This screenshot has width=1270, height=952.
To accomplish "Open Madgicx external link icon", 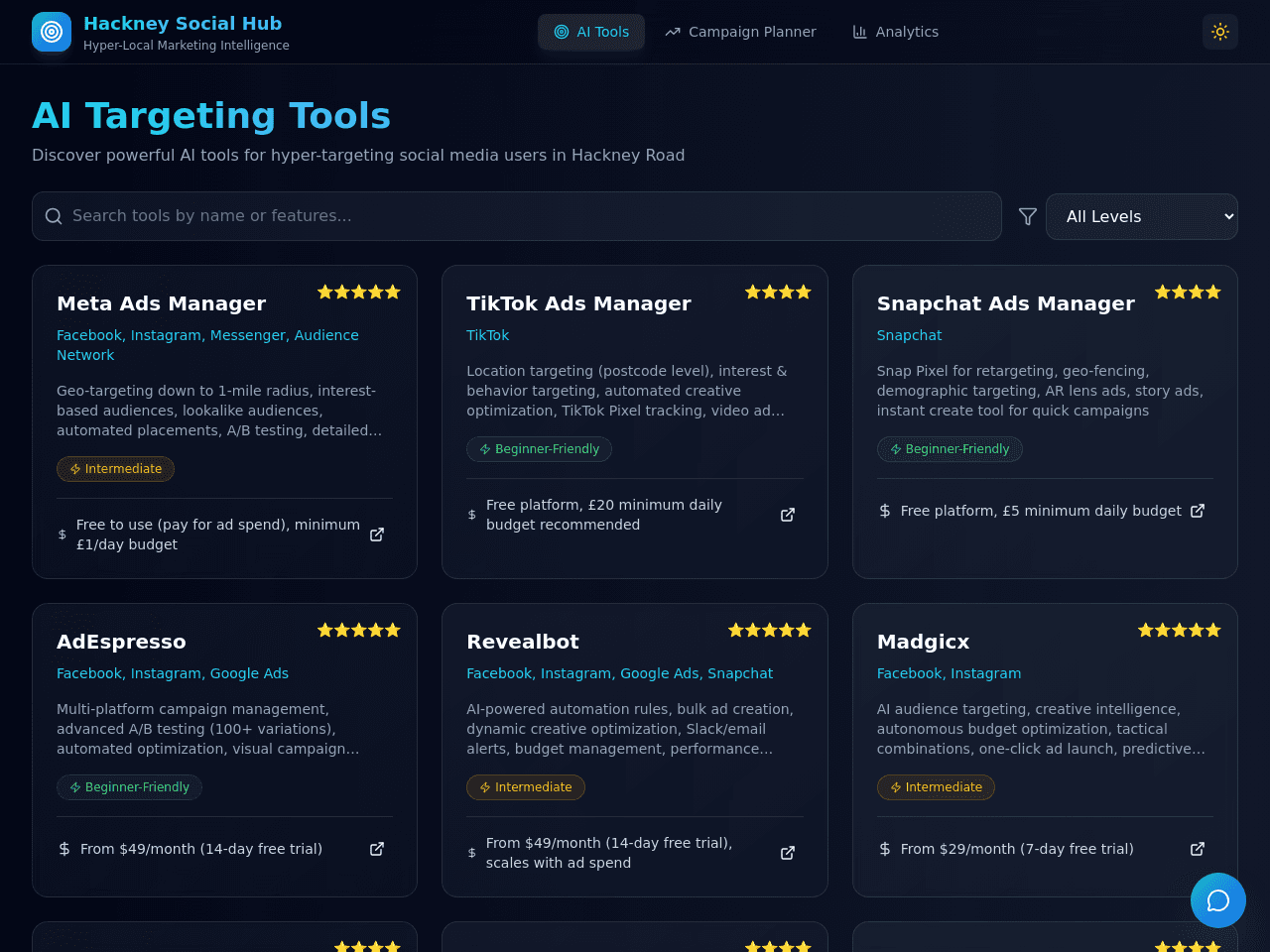I will pos(1198,849).
